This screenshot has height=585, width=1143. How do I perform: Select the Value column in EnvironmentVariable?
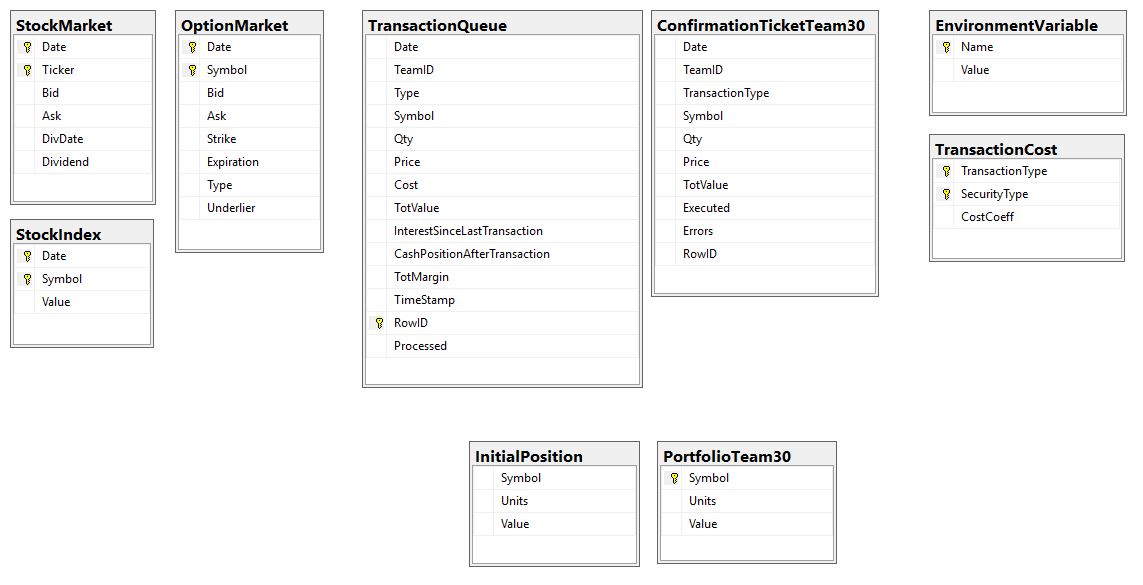pos(974,70)
